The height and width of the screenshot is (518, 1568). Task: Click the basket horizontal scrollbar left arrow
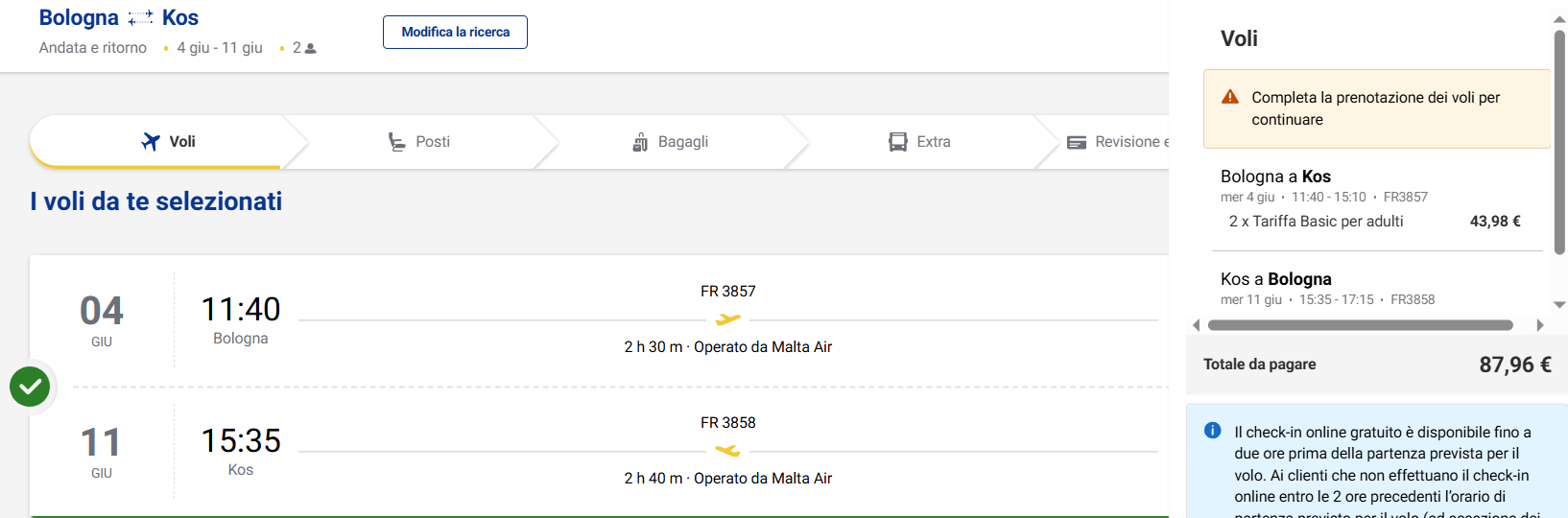point(1196,325)
